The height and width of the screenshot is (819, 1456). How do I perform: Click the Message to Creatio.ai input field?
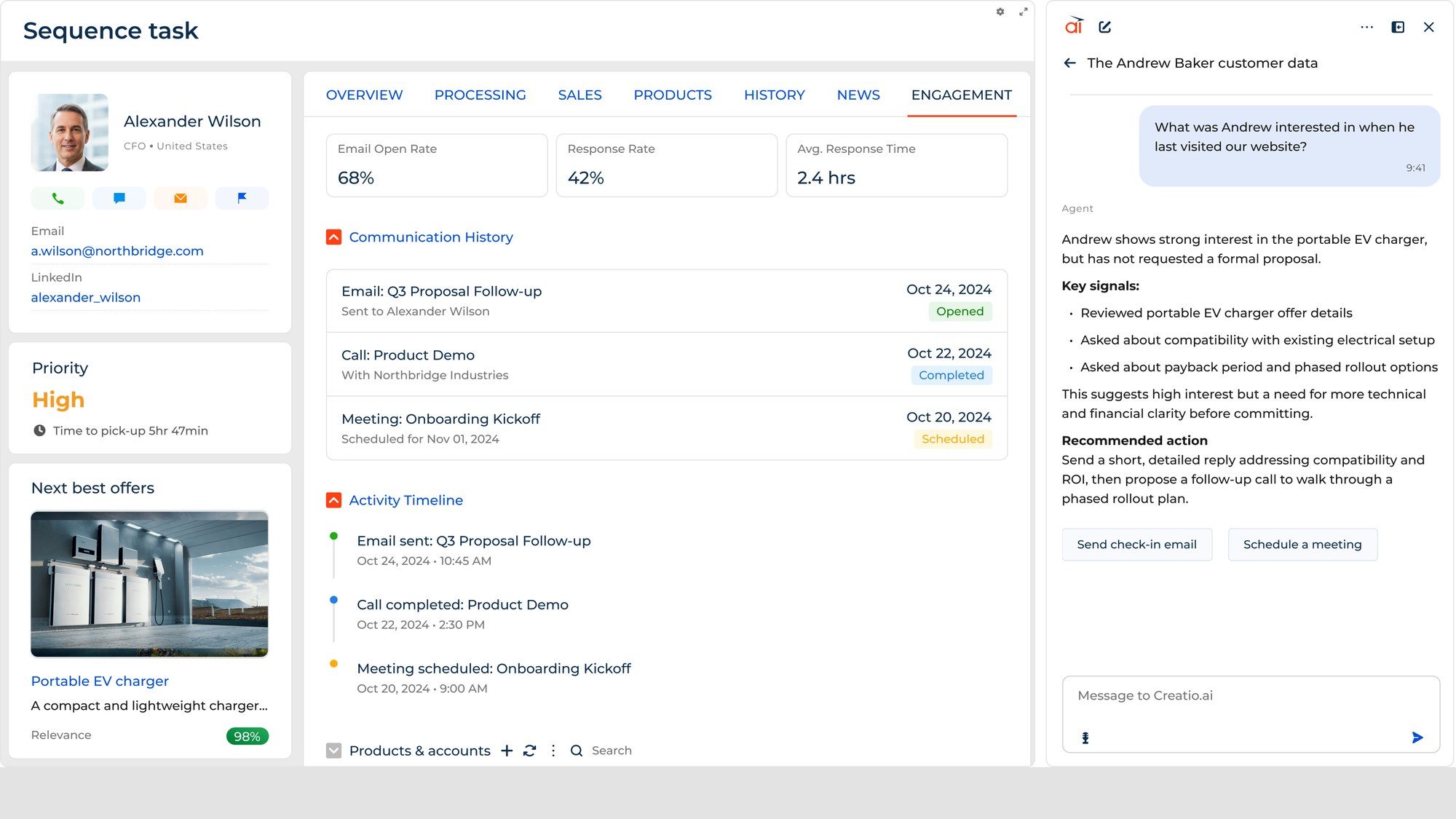coord(1251,714)
